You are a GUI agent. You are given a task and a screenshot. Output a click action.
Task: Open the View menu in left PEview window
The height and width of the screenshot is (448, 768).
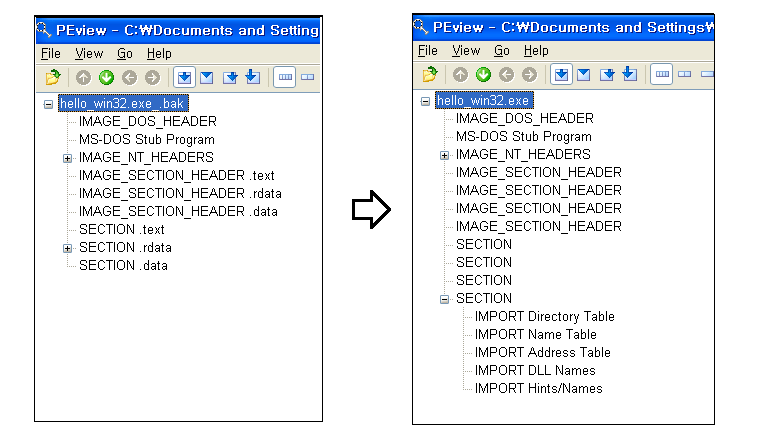(x=89, y=54)
